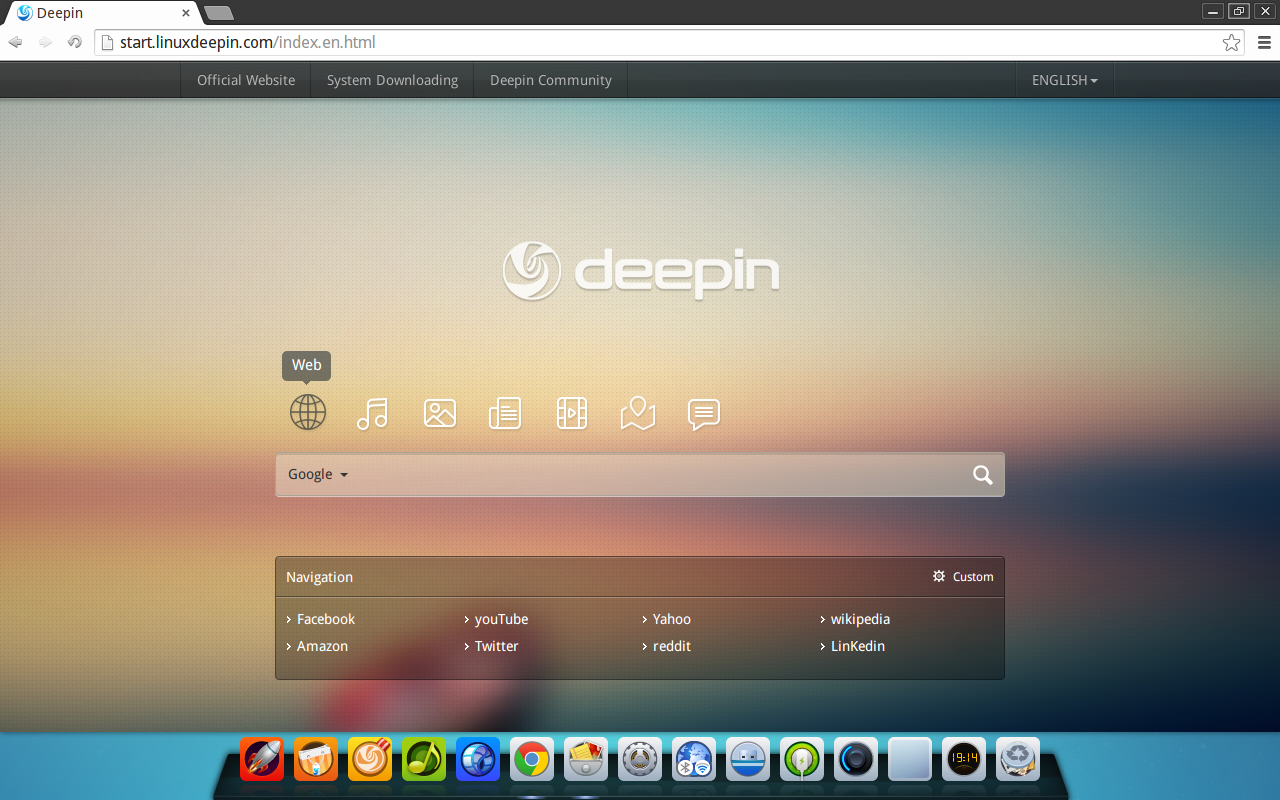Open the Launcher rocket icon in the dock
Viewport: 1280px width, 800px height.
point(261,759)
